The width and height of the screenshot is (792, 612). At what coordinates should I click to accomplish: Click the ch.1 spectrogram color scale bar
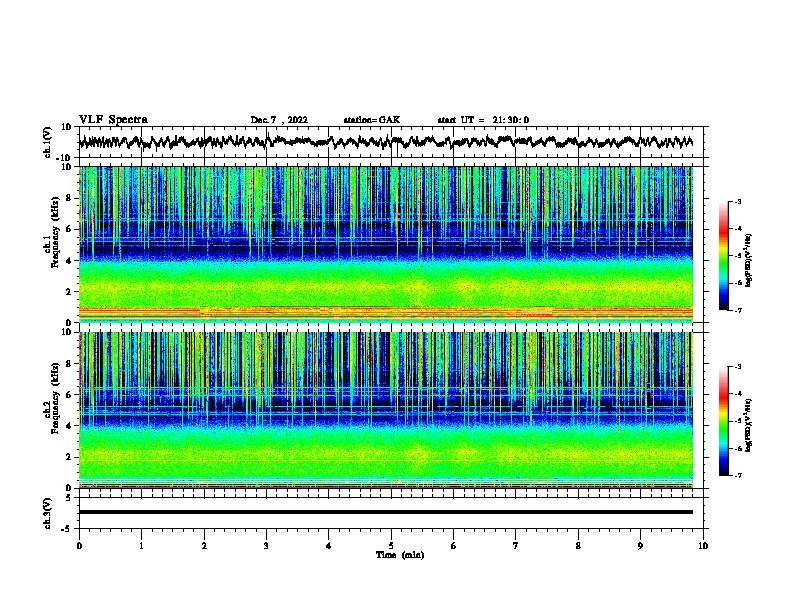click(724, 256)
